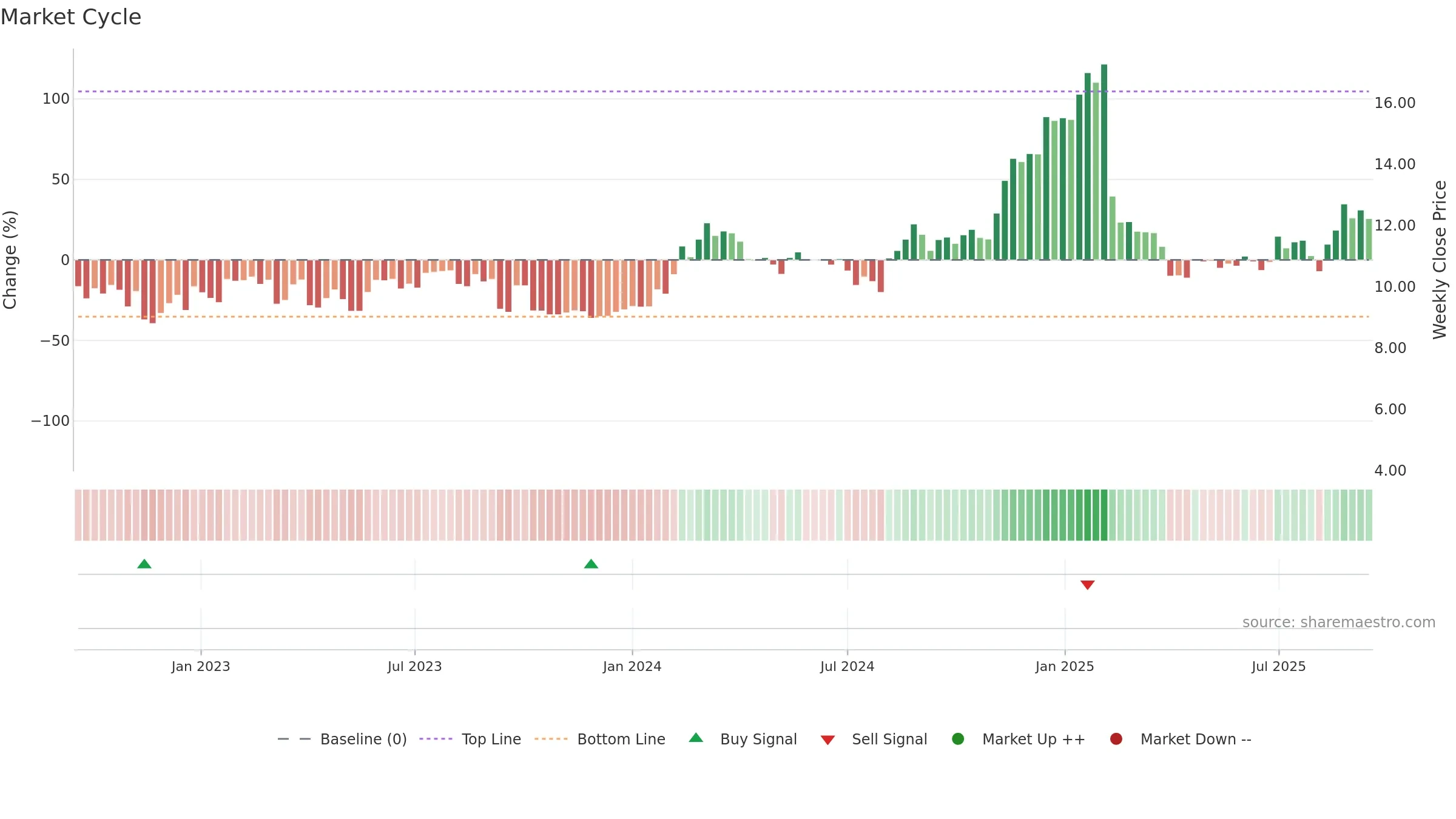The image size is (1456, 819).
Task: Select the buy signal marker before Jan 2024
Action: coord(591,564)
